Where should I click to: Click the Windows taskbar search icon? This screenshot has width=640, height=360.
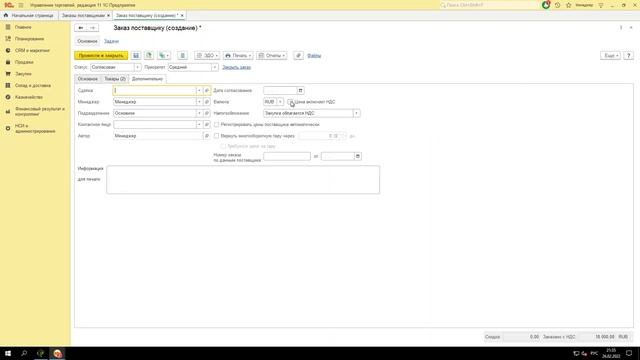point(24,353)
